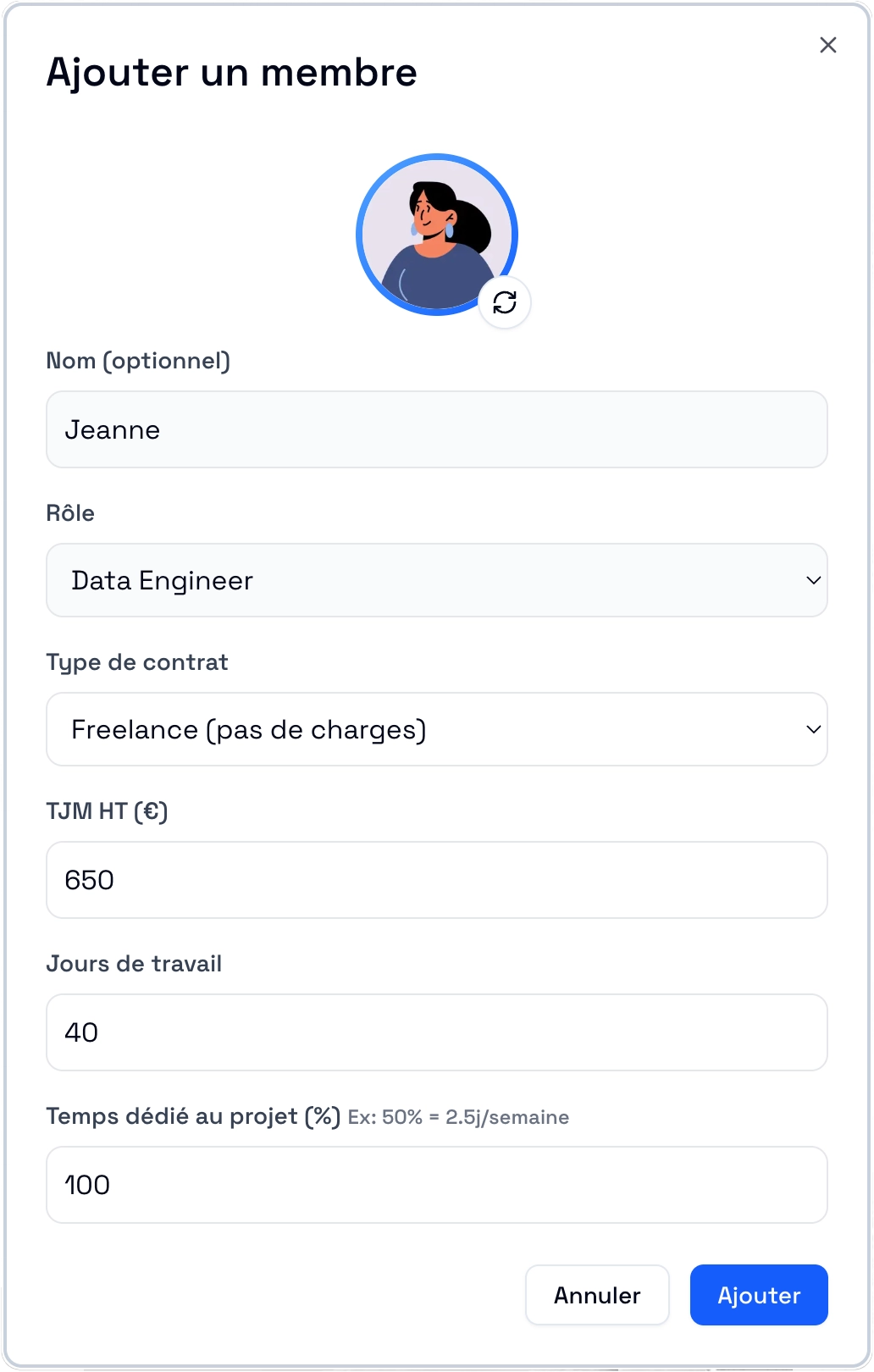The height and width of the screenshot is (1372, 874).
Task: Select the Temps dédié field showing 100
Action: coord(437,1185)
